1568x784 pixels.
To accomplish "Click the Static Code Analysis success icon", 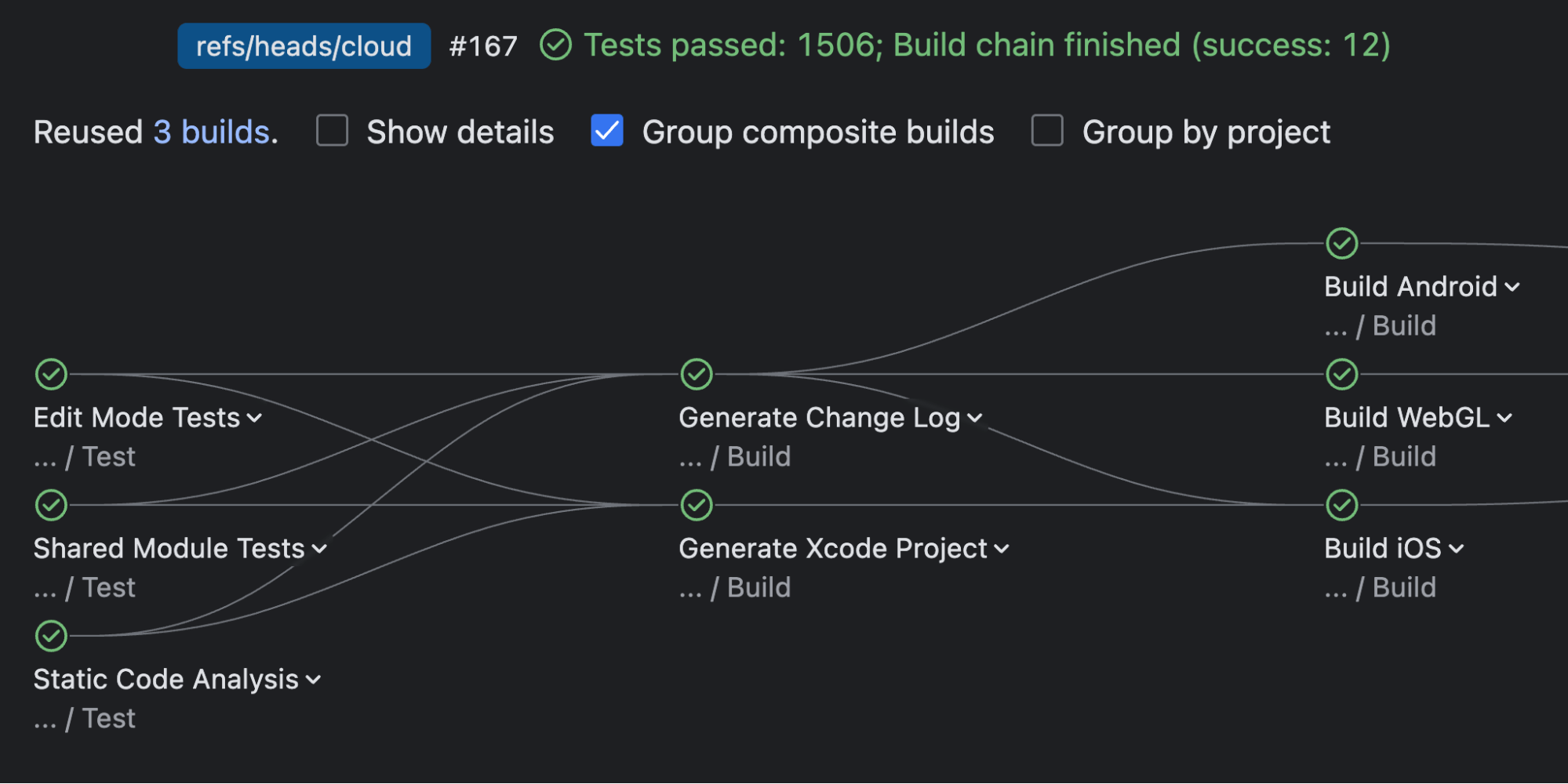I will [x=52, y=637].
